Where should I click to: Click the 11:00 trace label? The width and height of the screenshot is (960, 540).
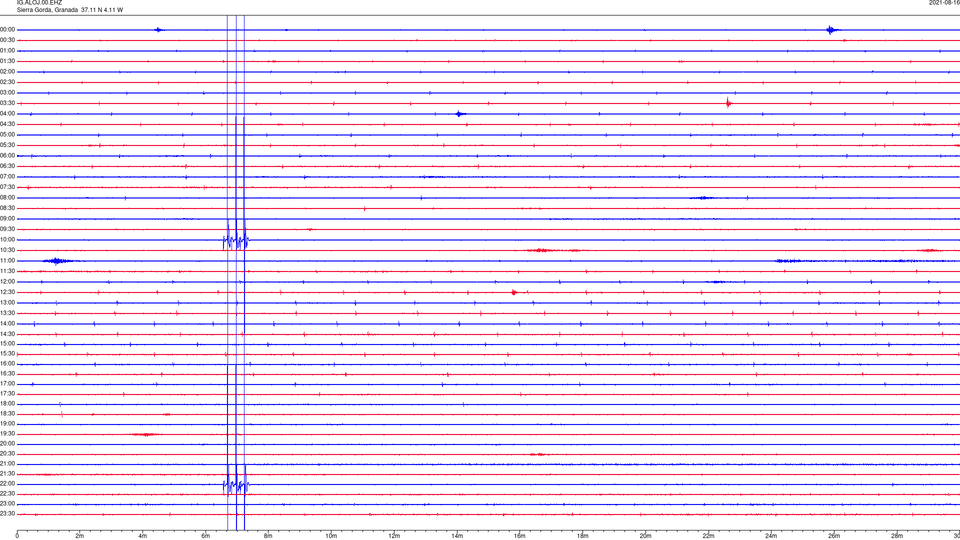click(7, 261)
